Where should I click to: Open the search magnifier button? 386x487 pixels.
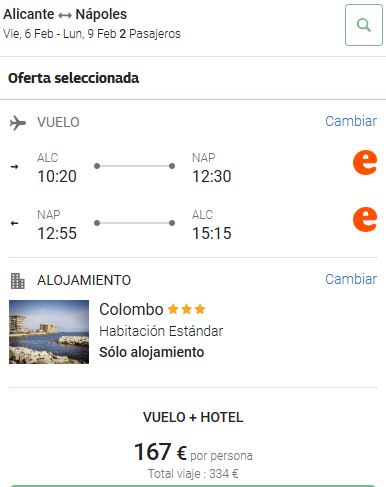pyautogui.click(x=364, y=25)
